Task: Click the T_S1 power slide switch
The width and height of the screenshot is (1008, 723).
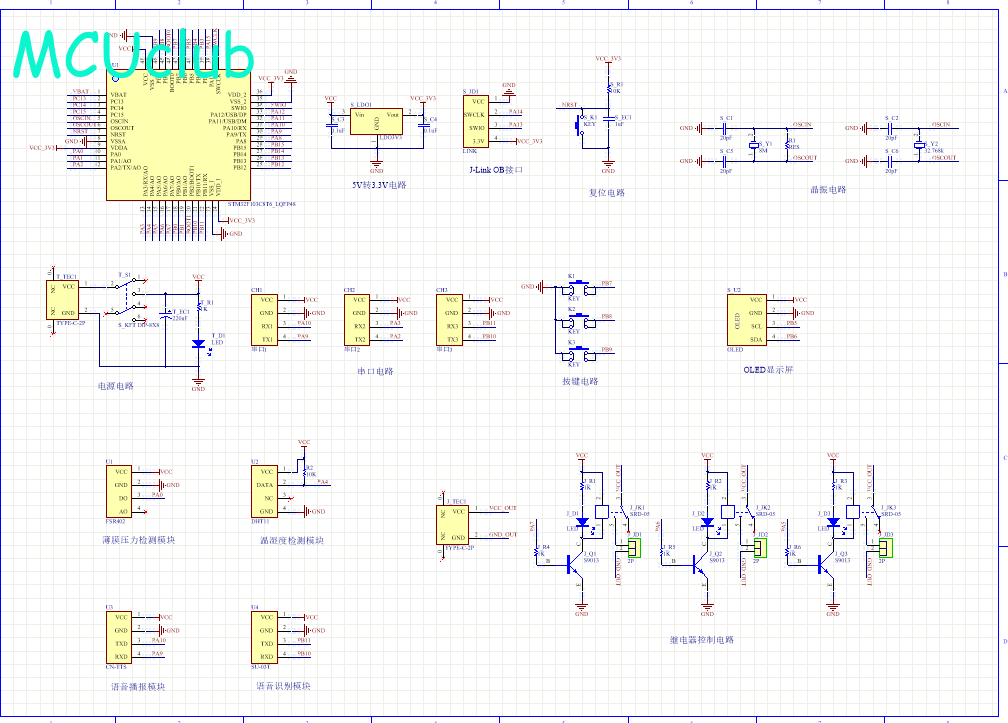Action: coord(128,298)
